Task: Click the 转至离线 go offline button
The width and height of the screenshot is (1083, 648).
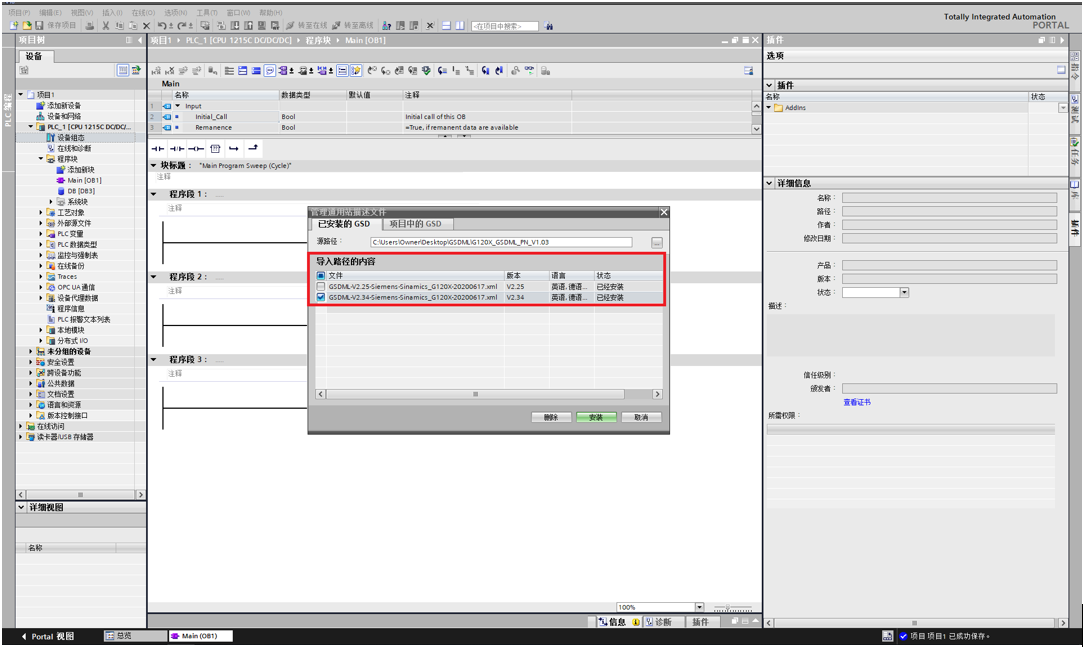Action: pos(352,26)
